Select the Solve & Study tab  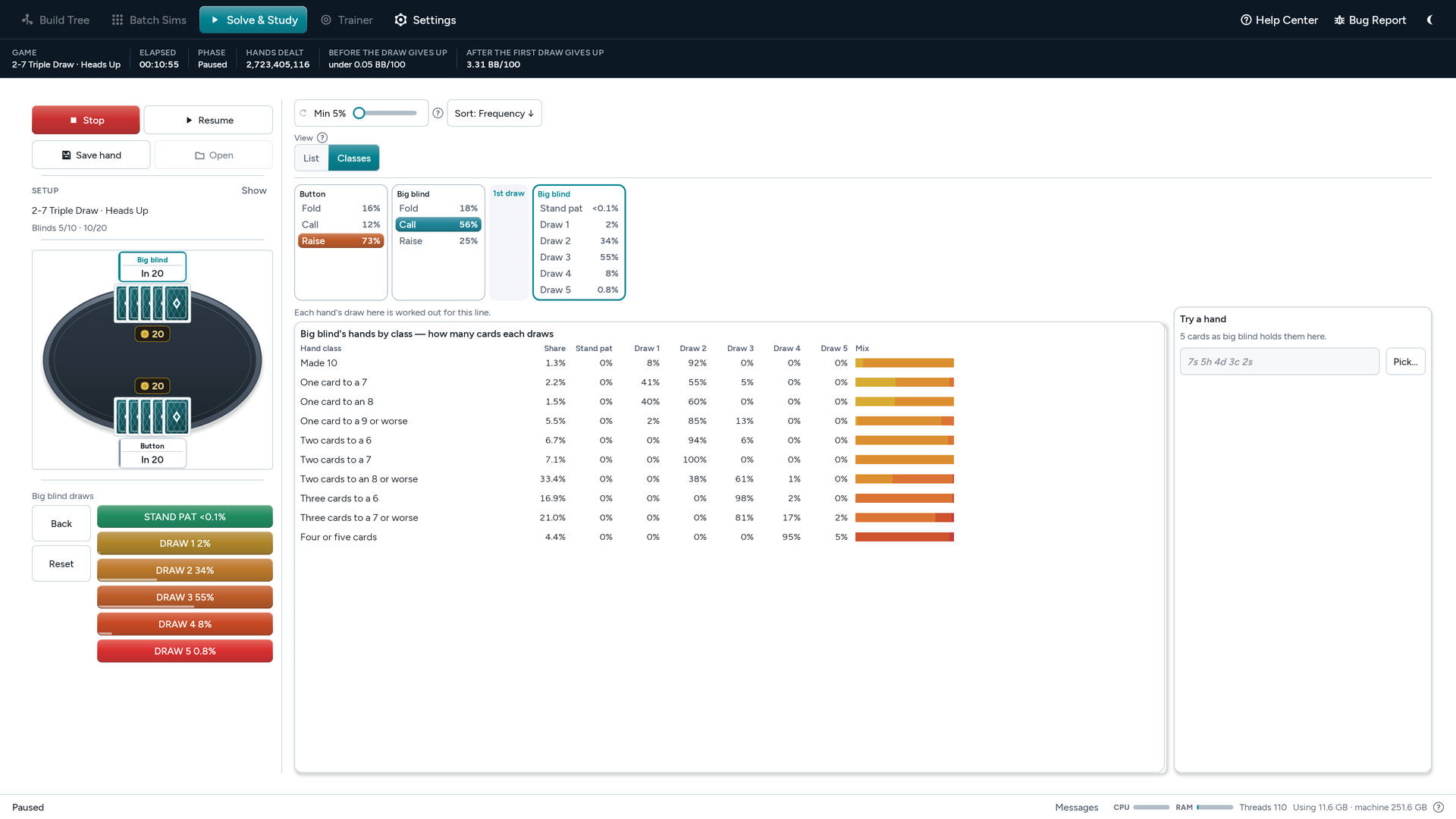click(x=253, y=20)
